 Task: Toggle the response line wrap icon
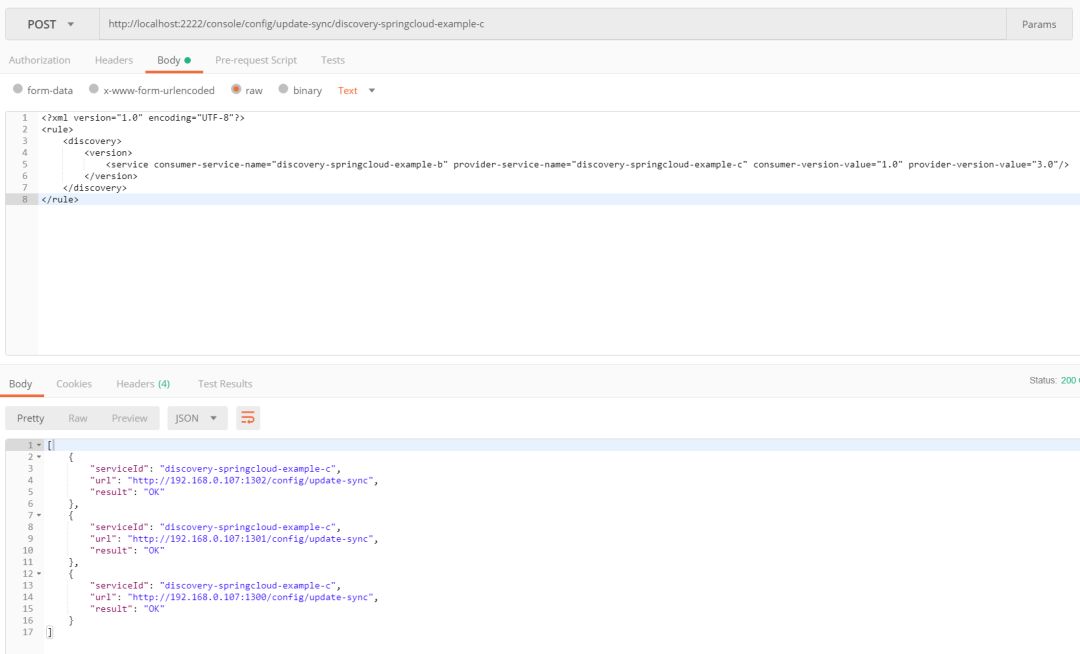click(248, 418)
